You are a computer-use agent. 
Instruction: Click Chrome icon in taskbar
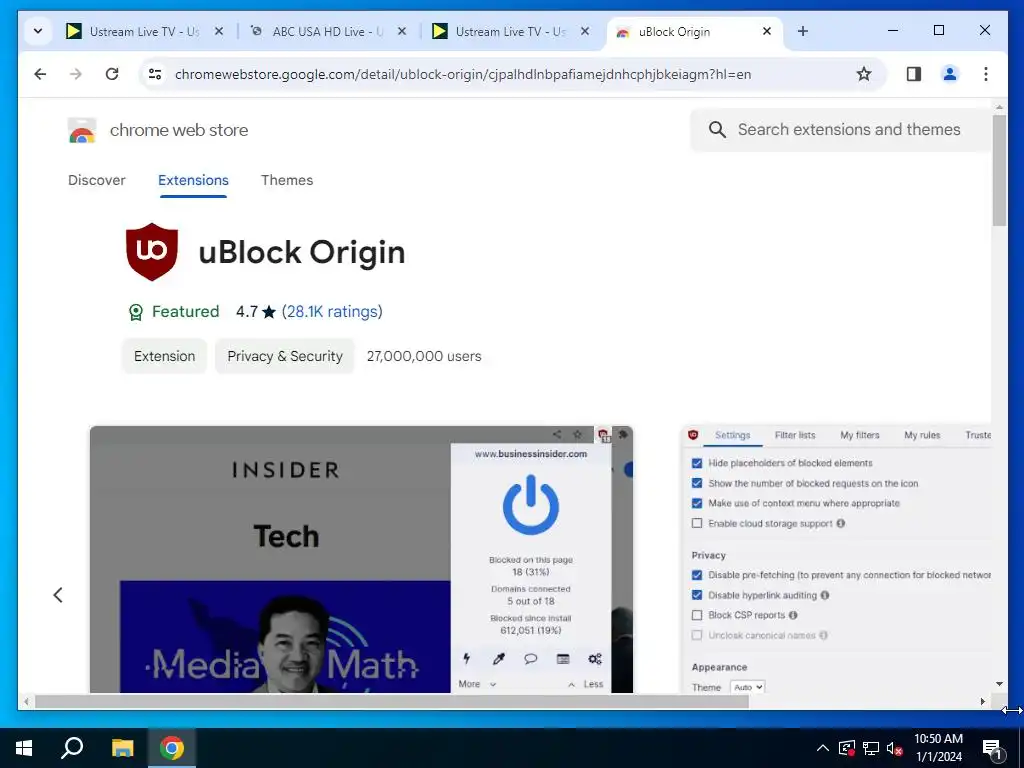tap(172, 748)
